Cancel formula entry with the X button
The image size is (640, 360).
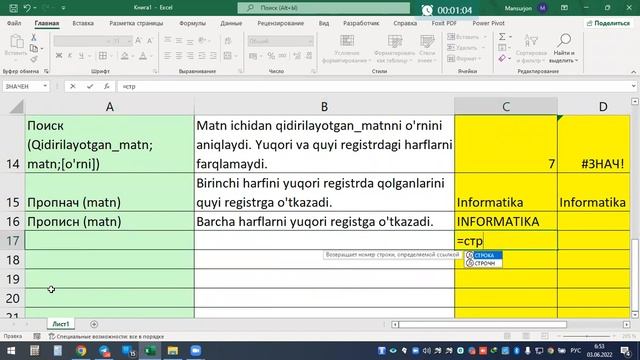(x=73, y=86)
